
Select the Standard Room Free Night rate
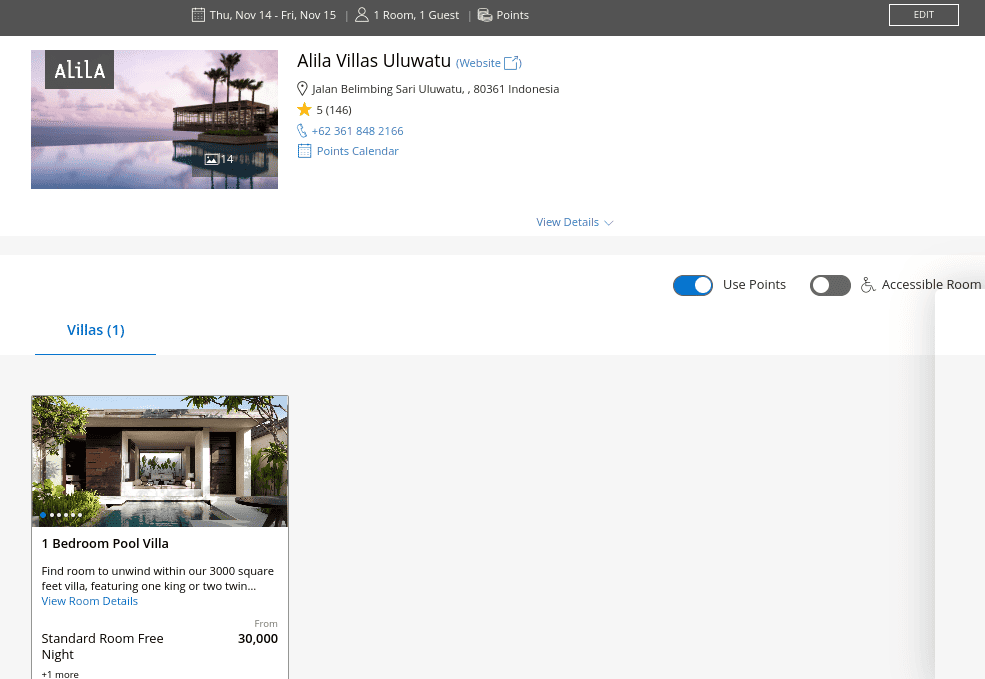click(102, 646)
